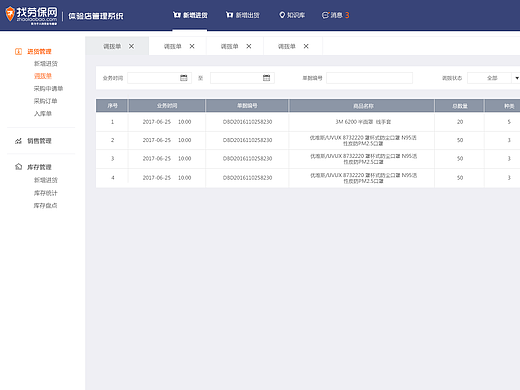The height and width of the screenshot is (390, 520).
Task: Click the quantity 20 in row 1
Action: coord(460,122)
